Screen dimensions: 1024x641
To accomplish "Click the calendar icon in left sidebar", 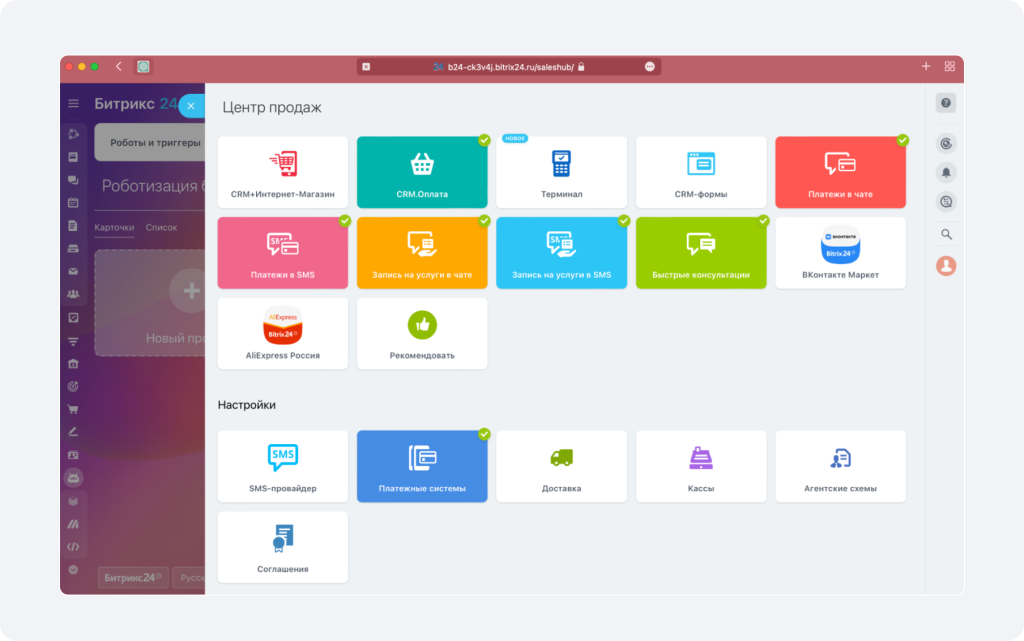I will 73,202.
